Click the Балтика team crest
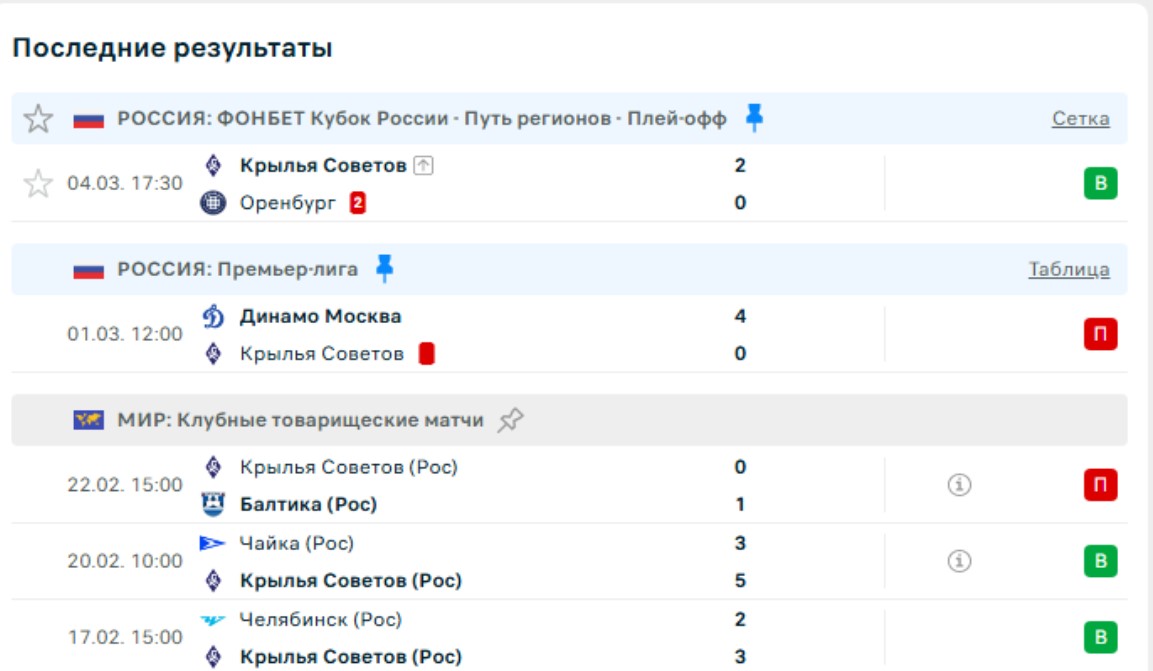The width and height of the screenshot is (1153, 671). point(213,504)
